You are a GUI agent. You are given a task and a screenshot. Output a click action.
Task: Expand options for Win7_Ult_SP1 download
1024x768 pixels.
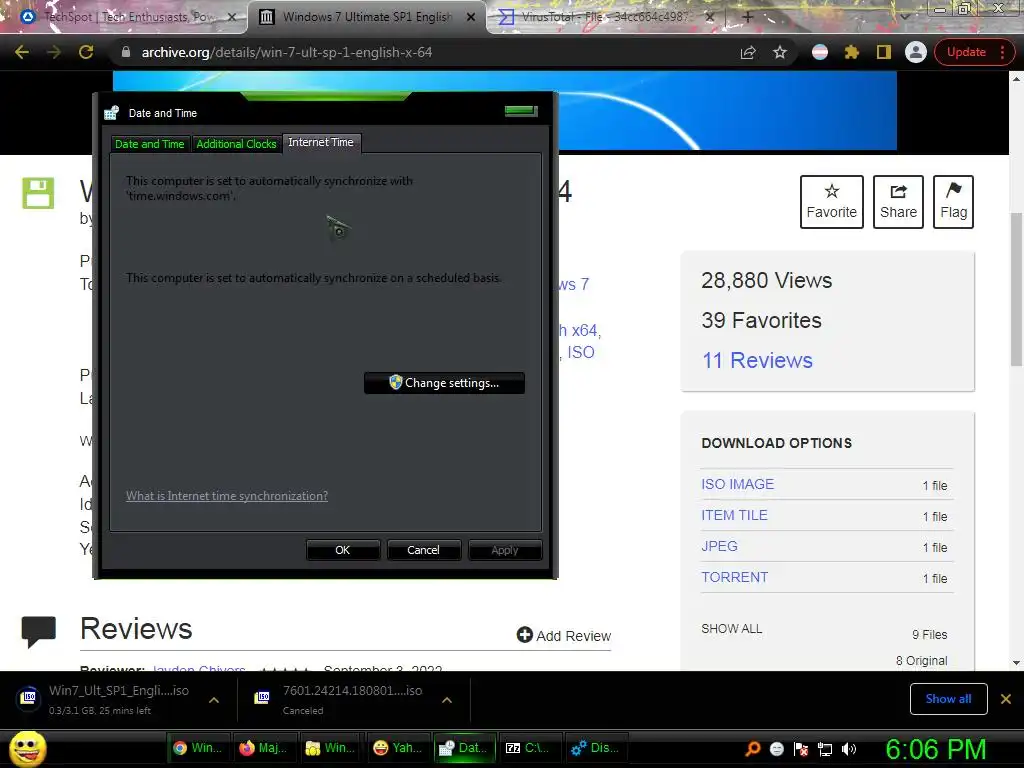pos(214,700)
